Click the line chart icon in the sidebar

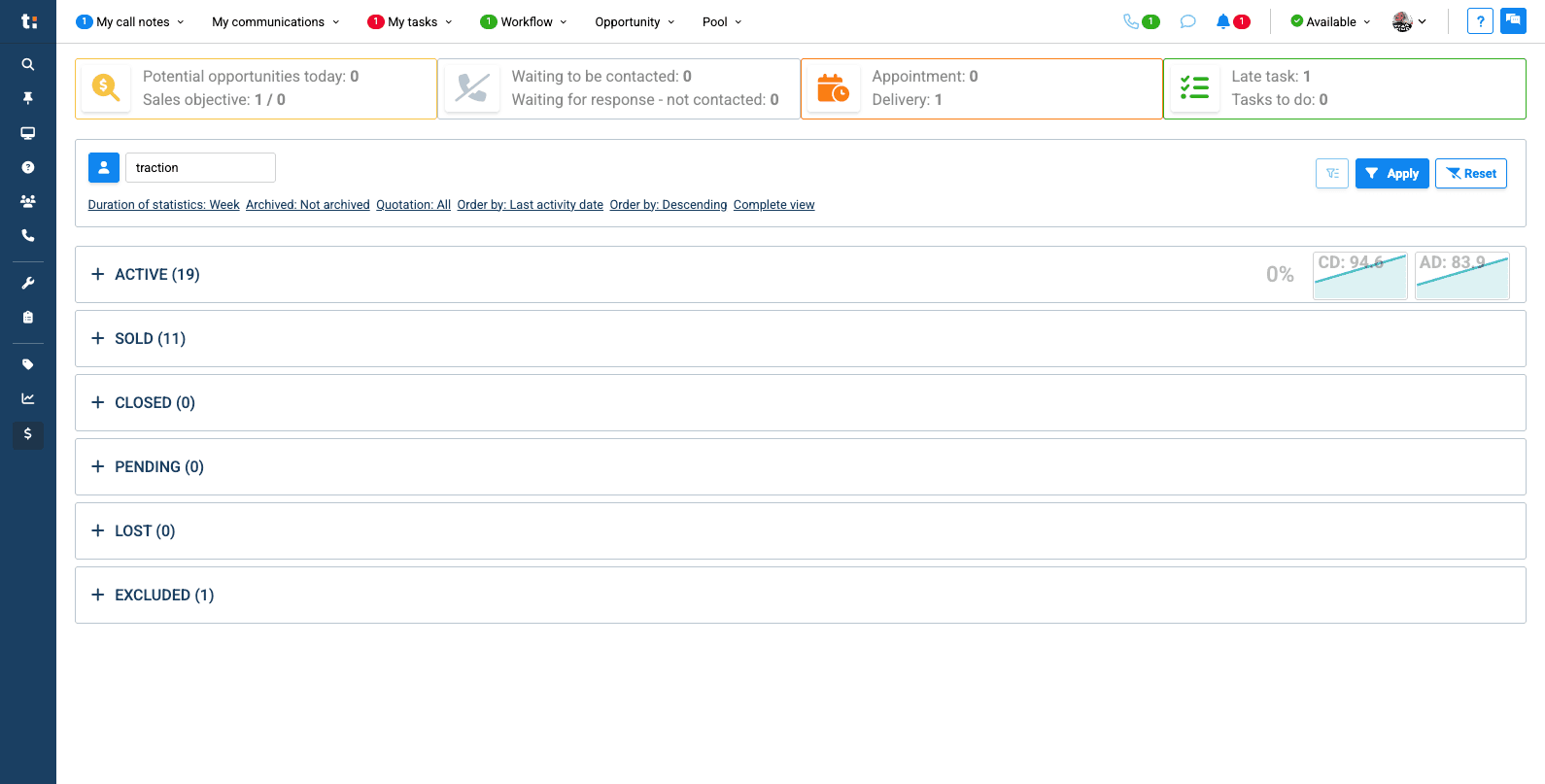tap(28, 398)
